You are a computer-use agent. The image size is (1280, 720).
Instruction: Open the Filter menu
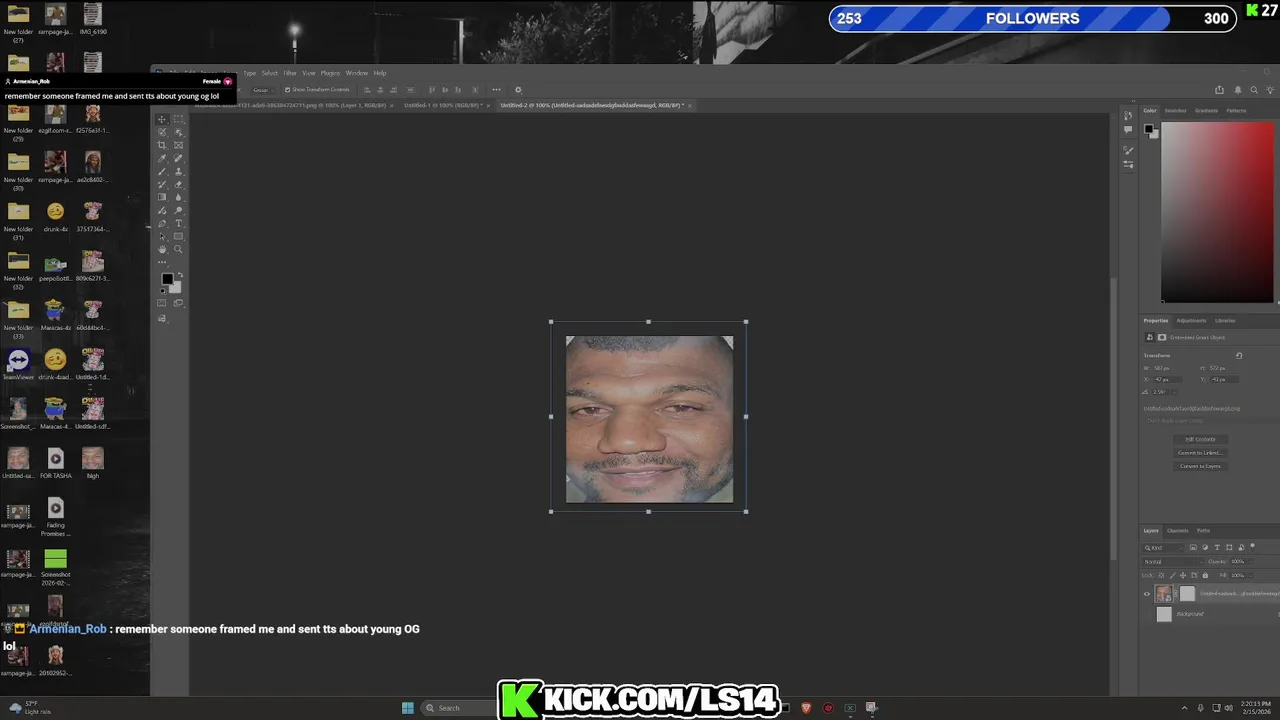click(290, 73)
